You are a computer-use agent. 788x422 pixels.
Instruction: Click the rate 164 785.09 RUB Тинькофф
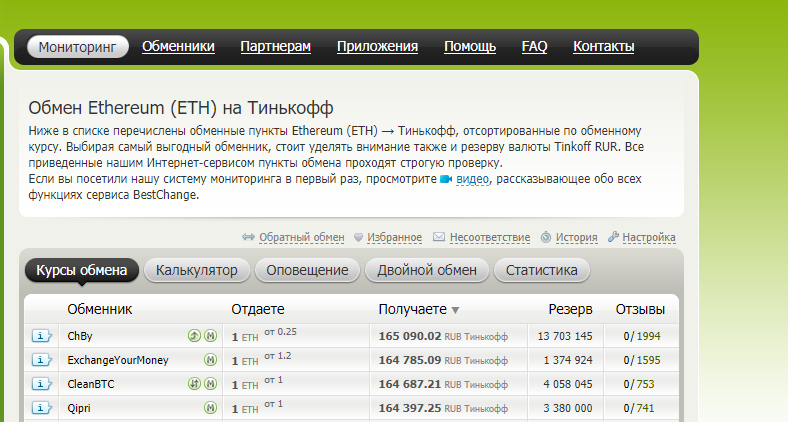(443, 360)
